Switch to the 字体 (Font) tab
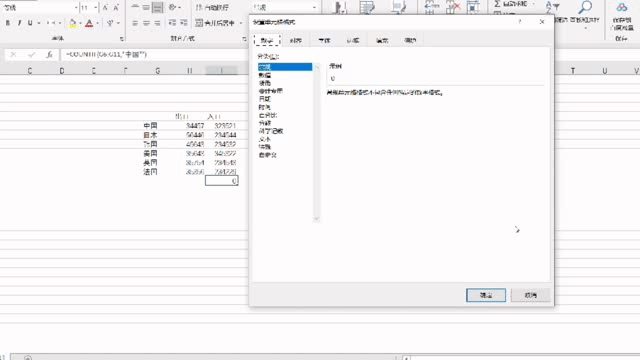The height and width of the screenshot is (360, 640). 324,40
